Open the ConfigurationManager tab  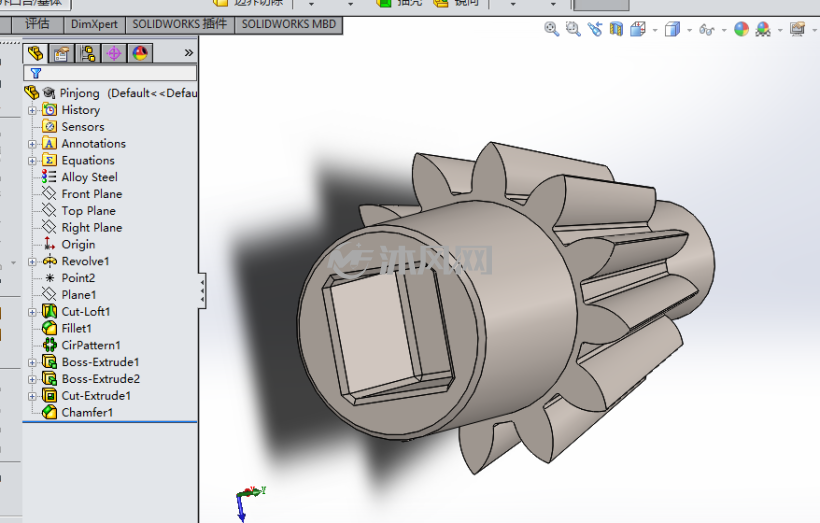87,53
